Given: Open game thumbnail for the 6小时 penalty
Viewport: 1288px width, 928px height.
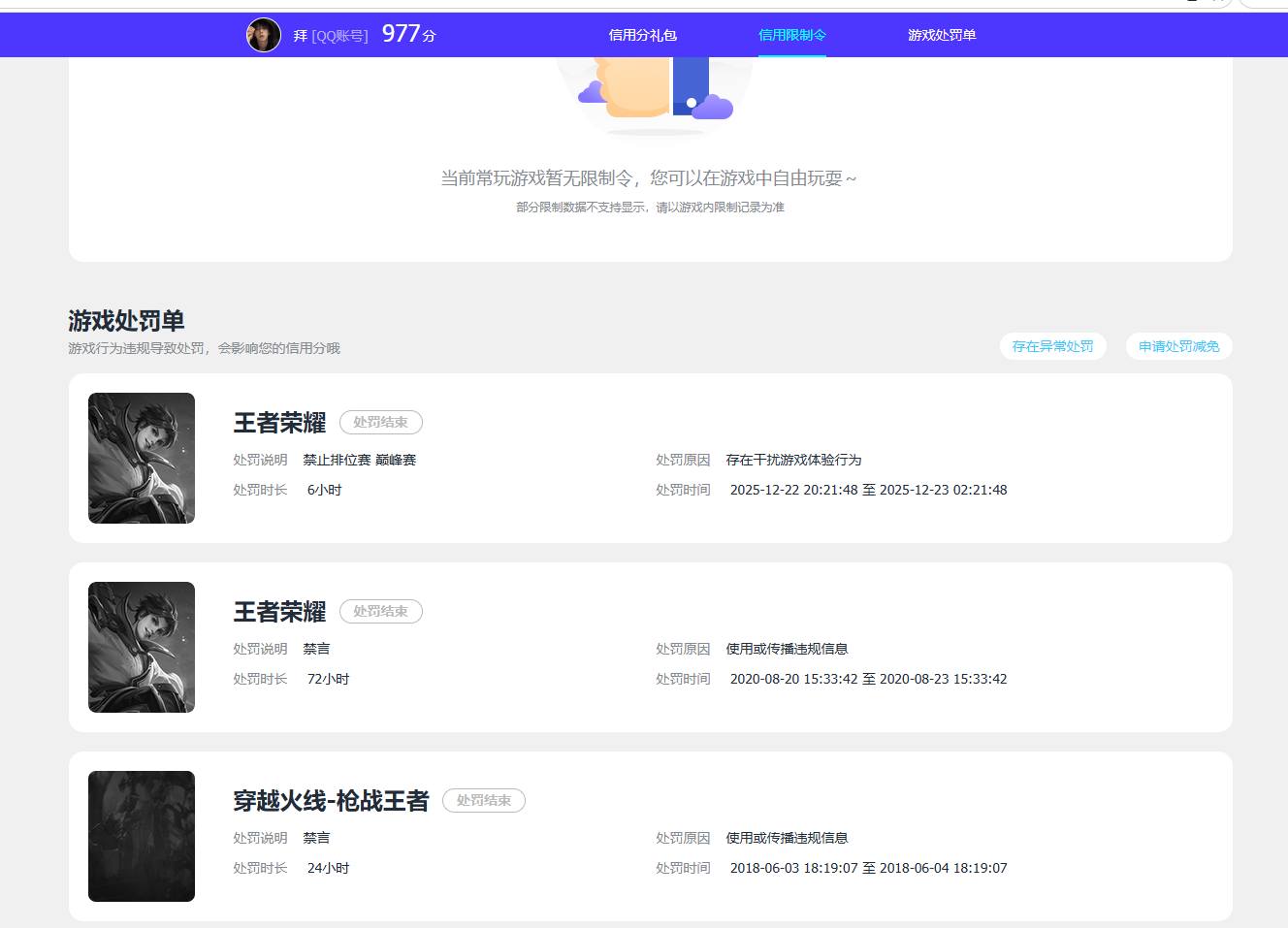Looking at the screenshot, I should pos(142,458).
